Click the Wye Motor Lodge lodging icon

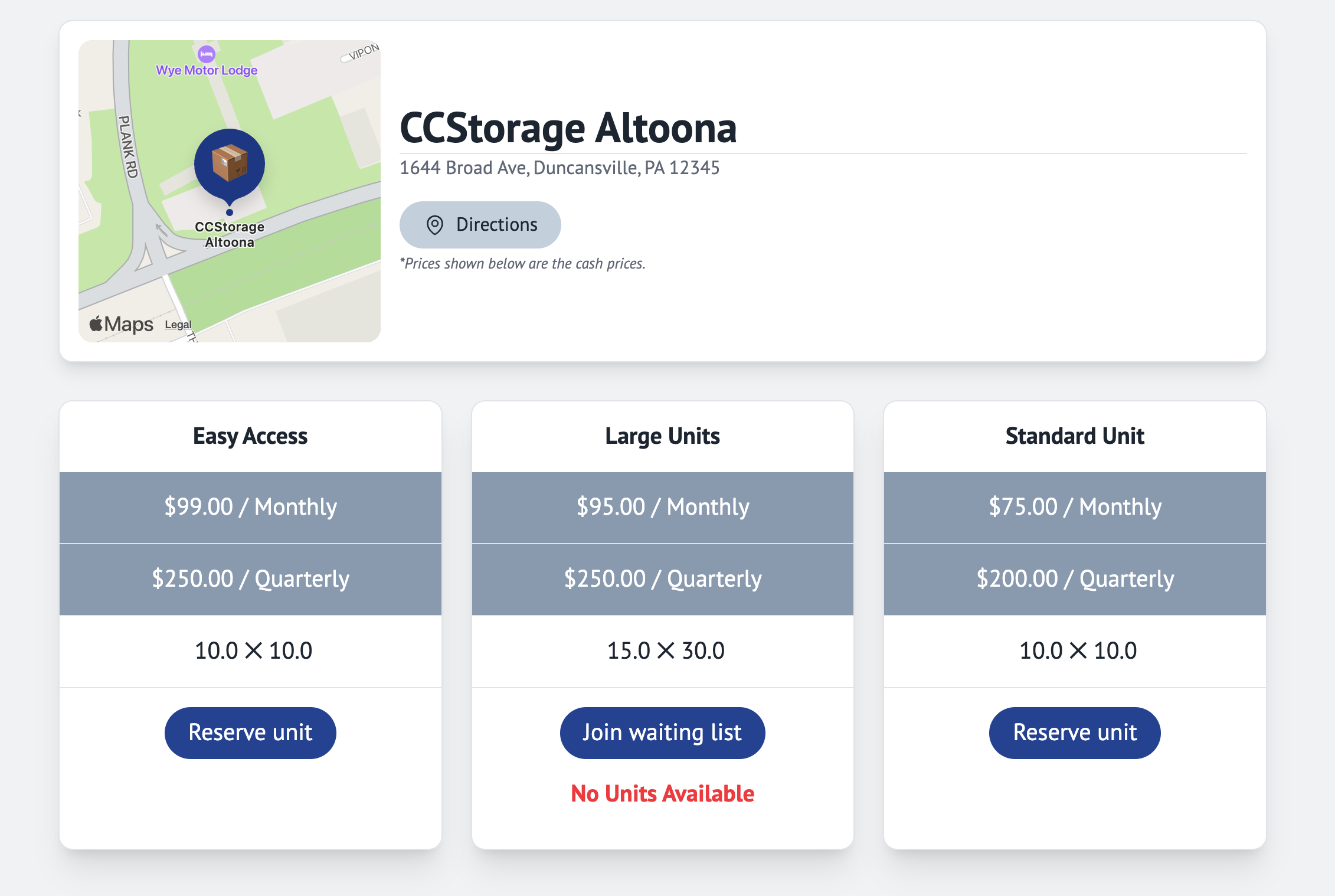coord(205,53)
